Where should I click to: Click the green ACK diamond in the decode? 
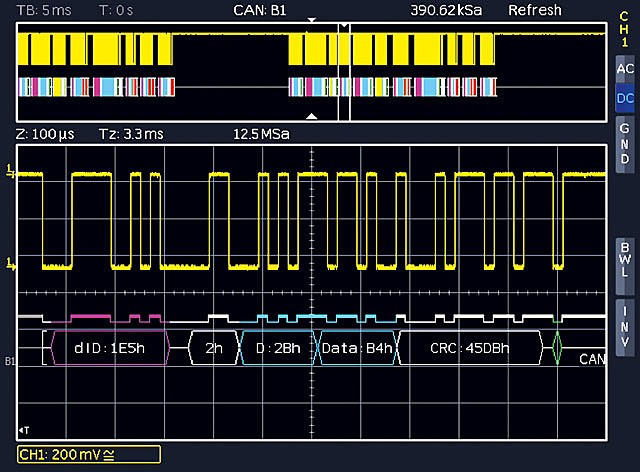(559, 348)
